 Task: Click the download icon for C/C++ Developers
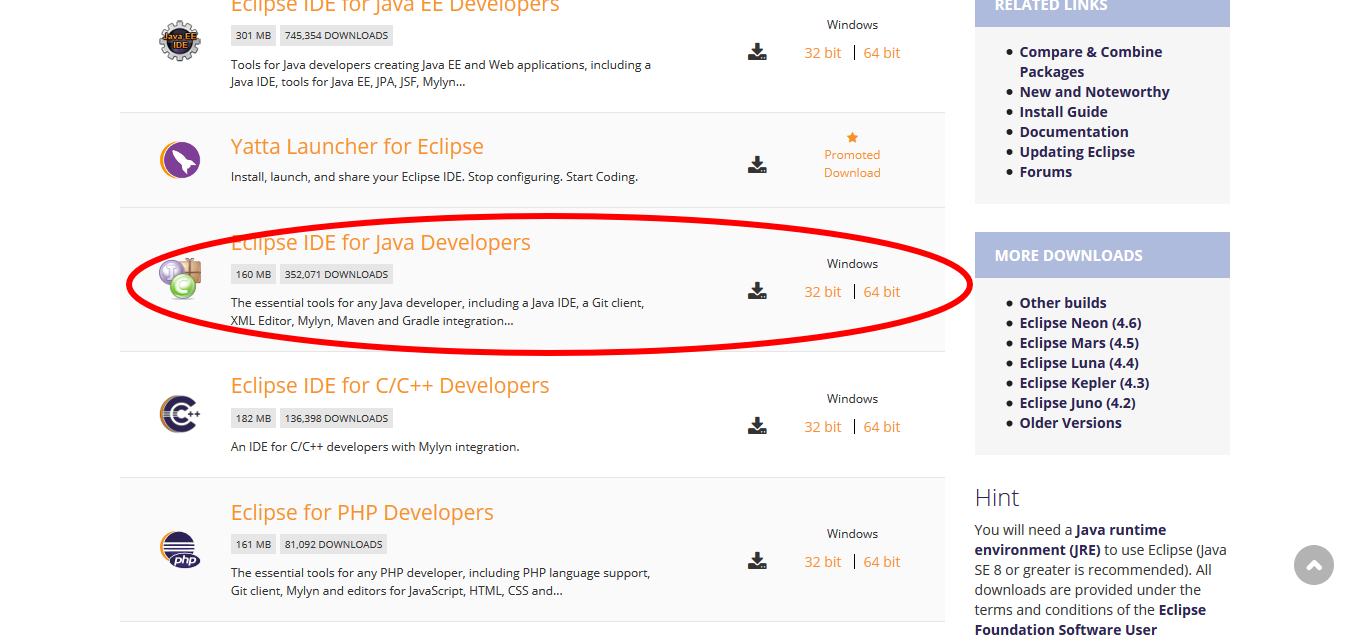point(757,426)
